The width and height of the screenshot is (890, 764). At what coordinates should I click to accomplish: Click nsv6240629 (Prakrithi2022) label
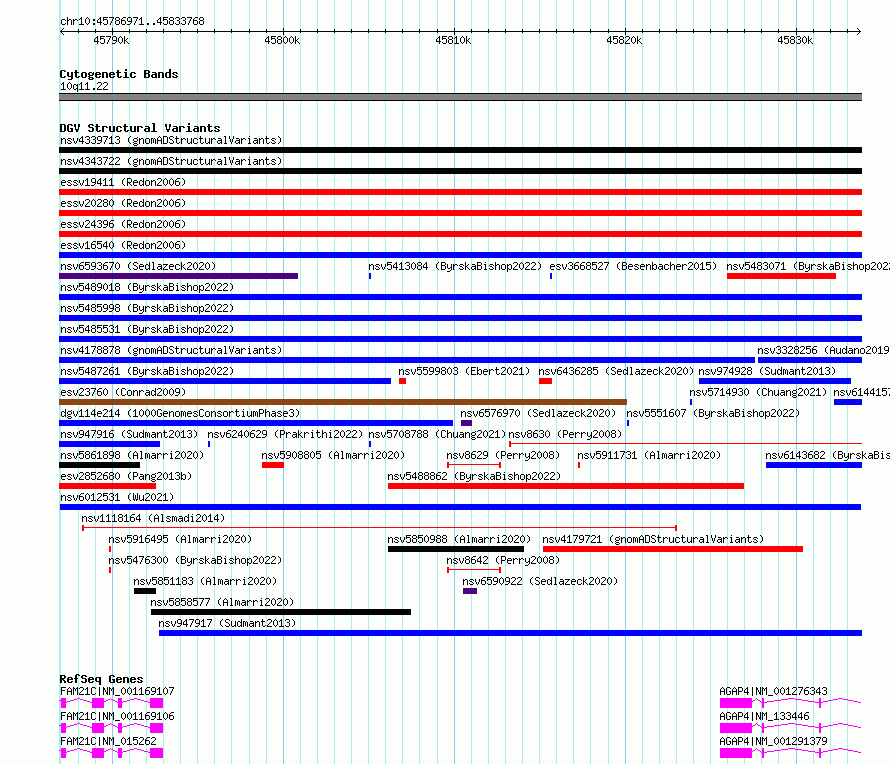click(x=285, y=434)
